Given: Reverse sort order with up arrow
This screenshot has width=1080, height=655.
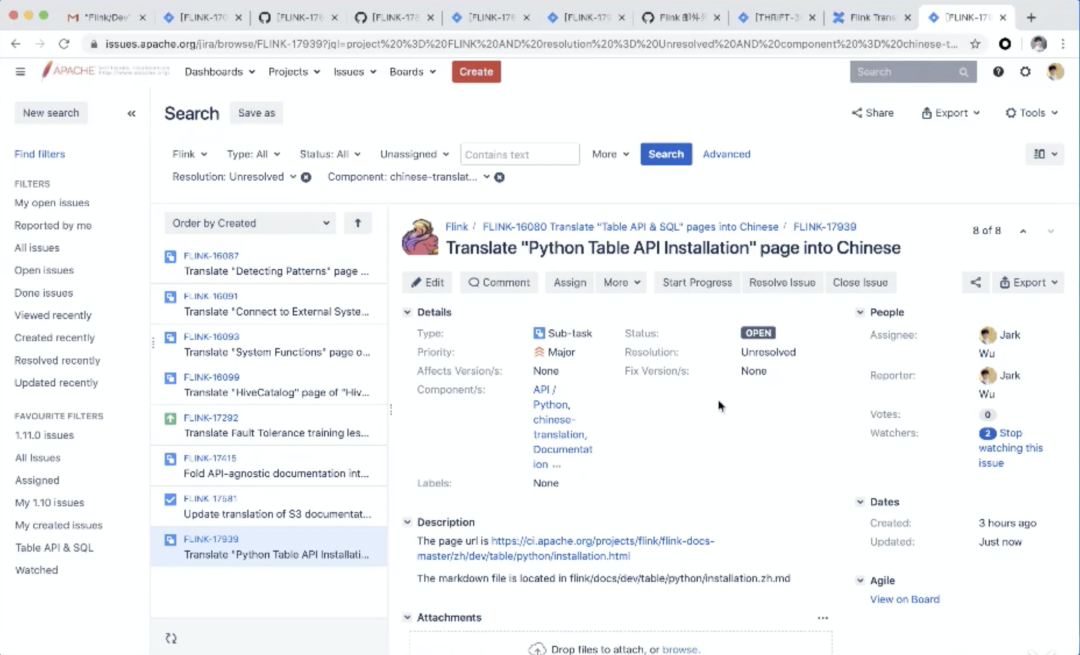Looking at the screenshot, I should [x=357, y=223].
